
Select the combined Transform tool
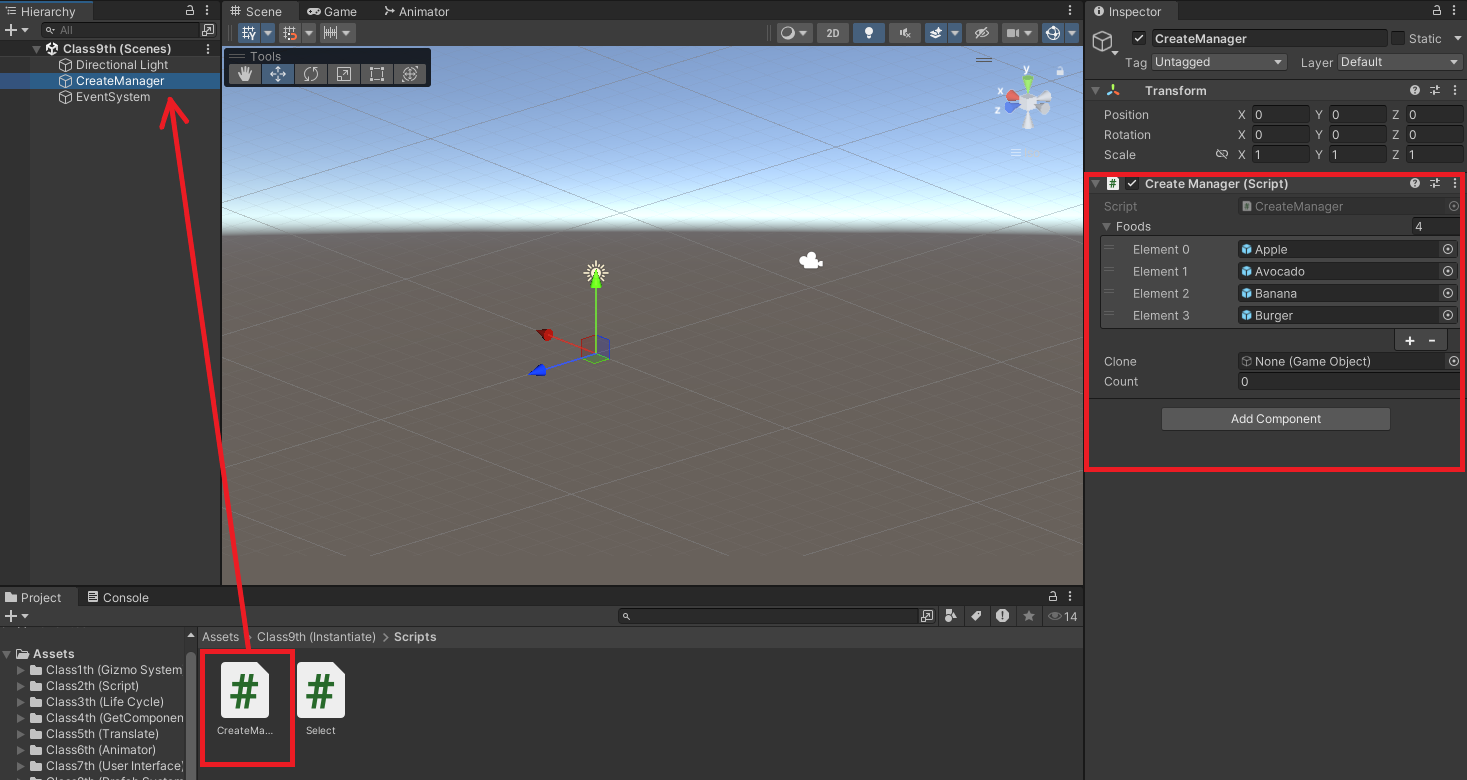point(409,74)
